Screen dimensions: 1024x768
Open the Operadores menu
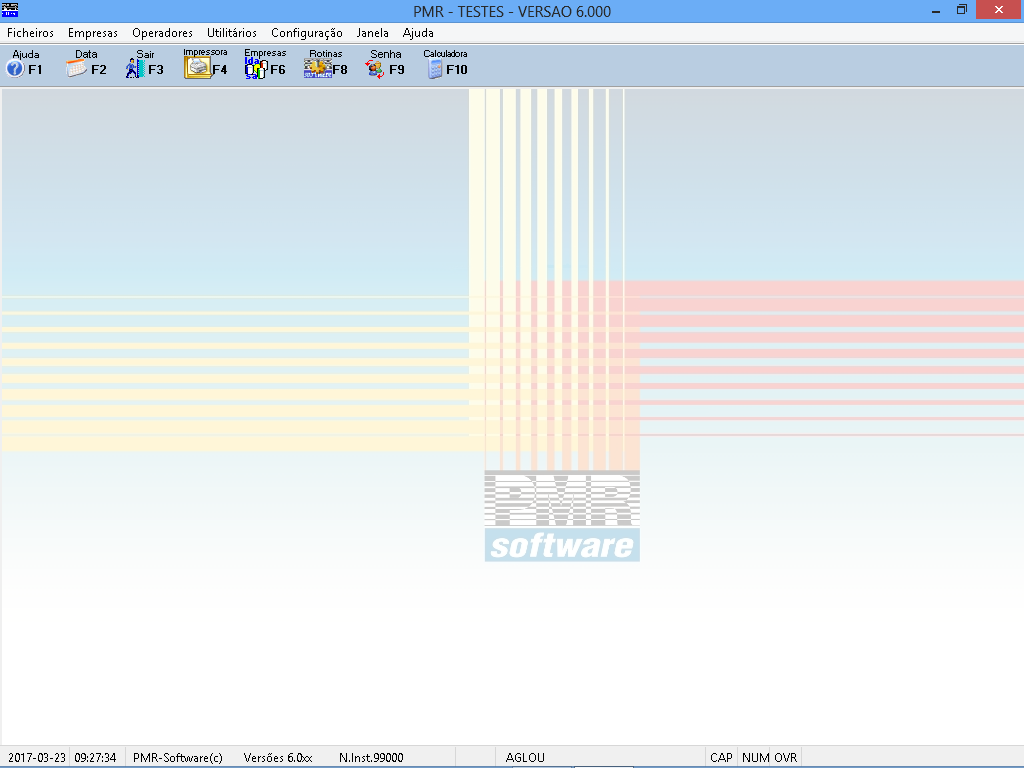(162, 33)
